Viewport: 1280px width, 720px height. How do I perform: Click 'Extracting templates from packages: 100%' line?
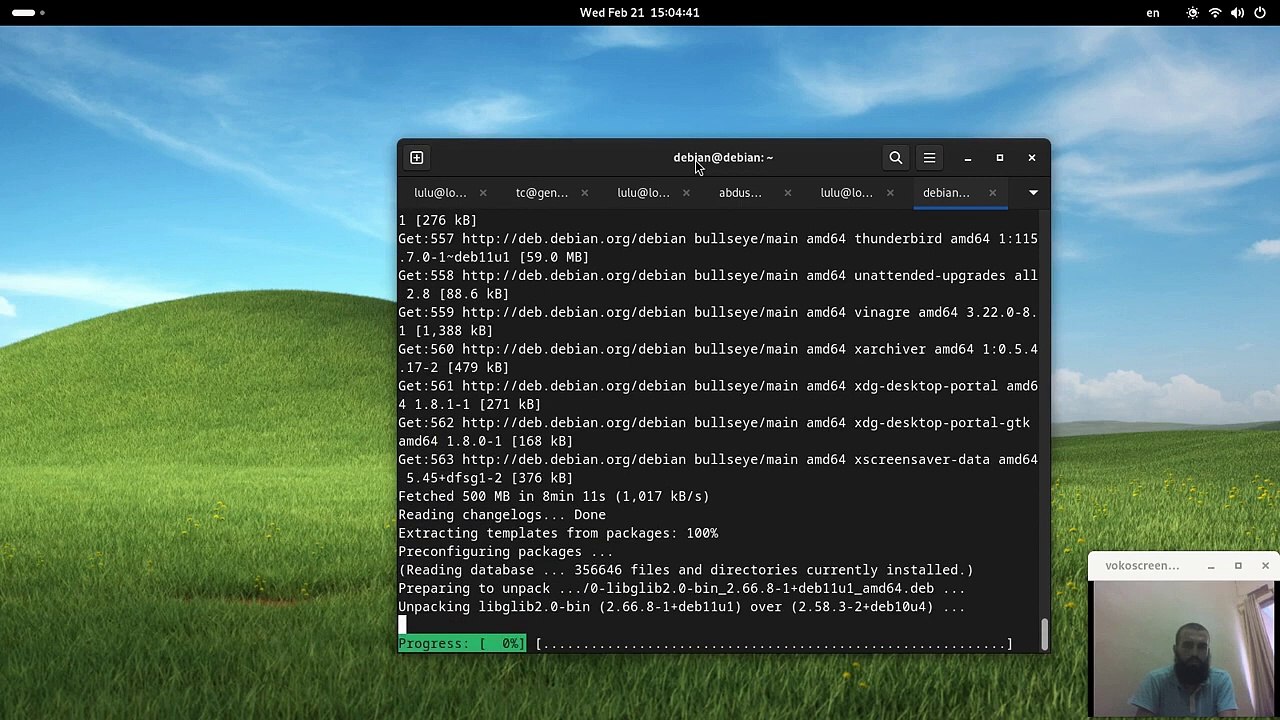point(558,533)
